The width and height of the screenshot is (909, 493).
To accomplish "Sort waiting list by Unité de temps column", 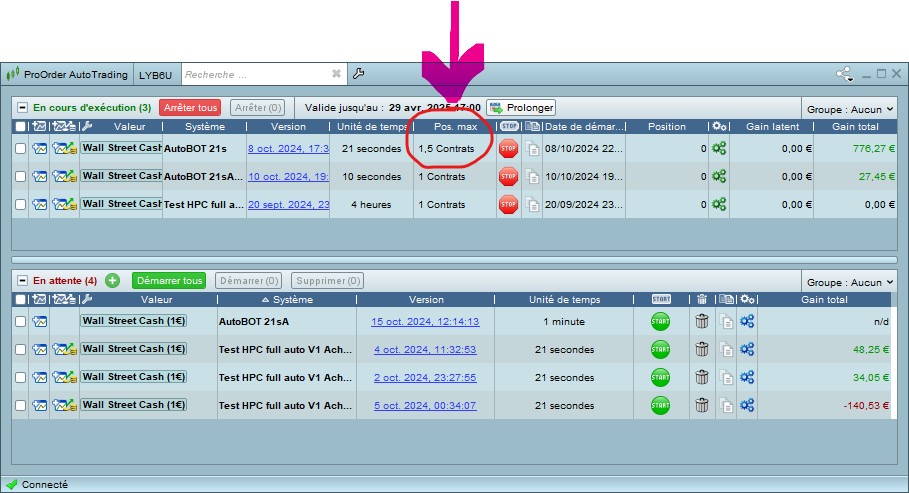I will click(564, 299).
